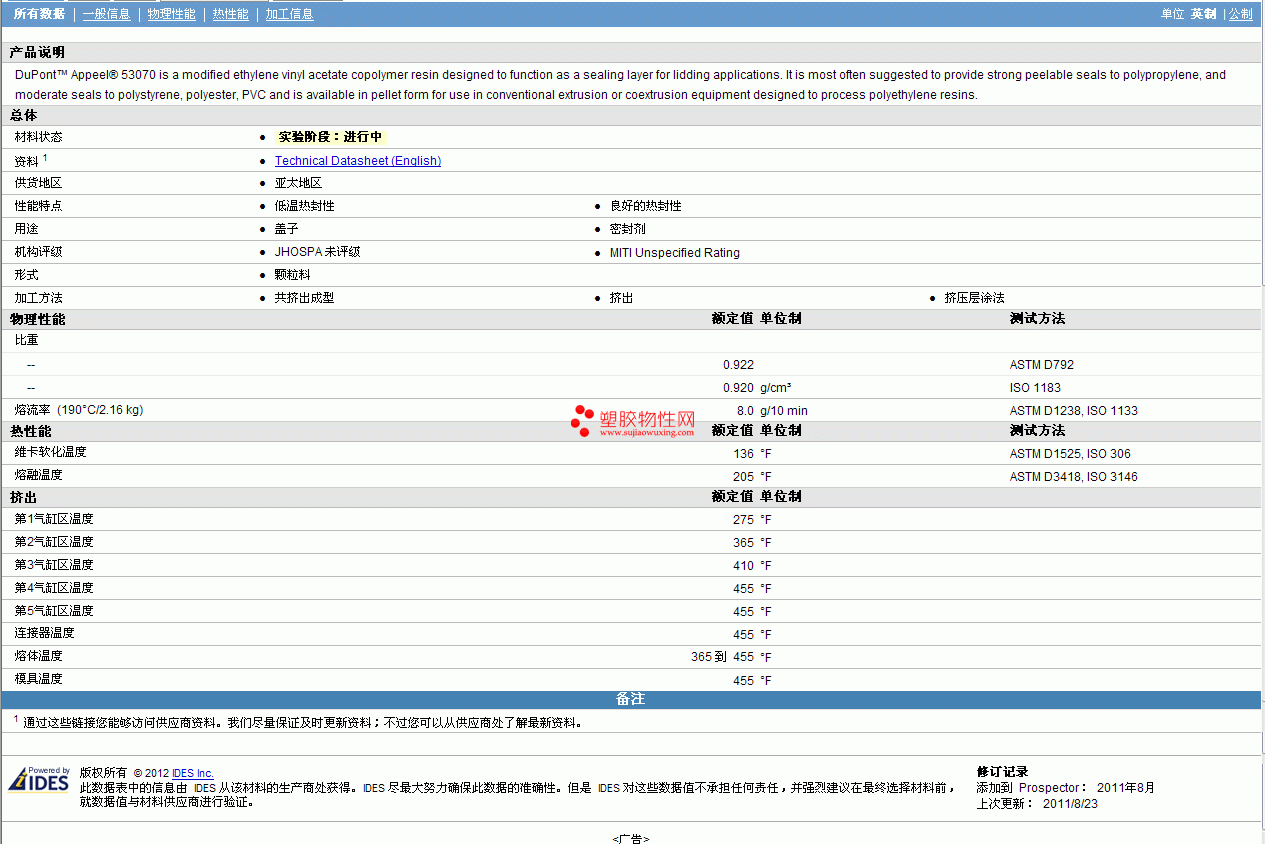Click the 熔流率 (190°C/2.16 kg) label

(x=79, y=410)
